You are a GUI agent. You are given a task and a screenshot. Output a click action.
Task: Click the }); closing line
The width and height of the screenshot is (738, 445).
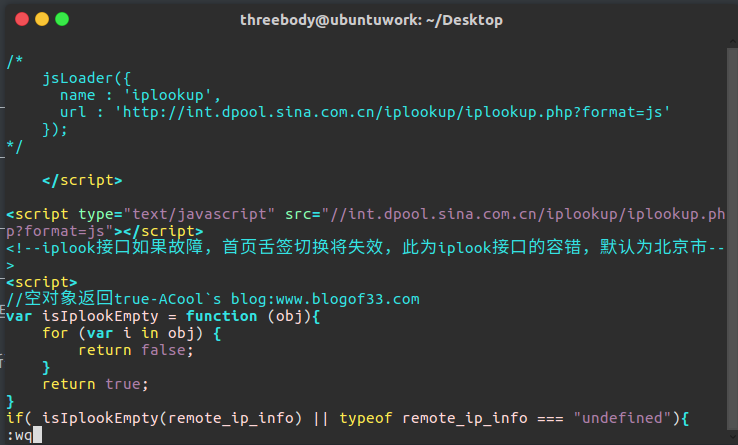click(55, 129)
